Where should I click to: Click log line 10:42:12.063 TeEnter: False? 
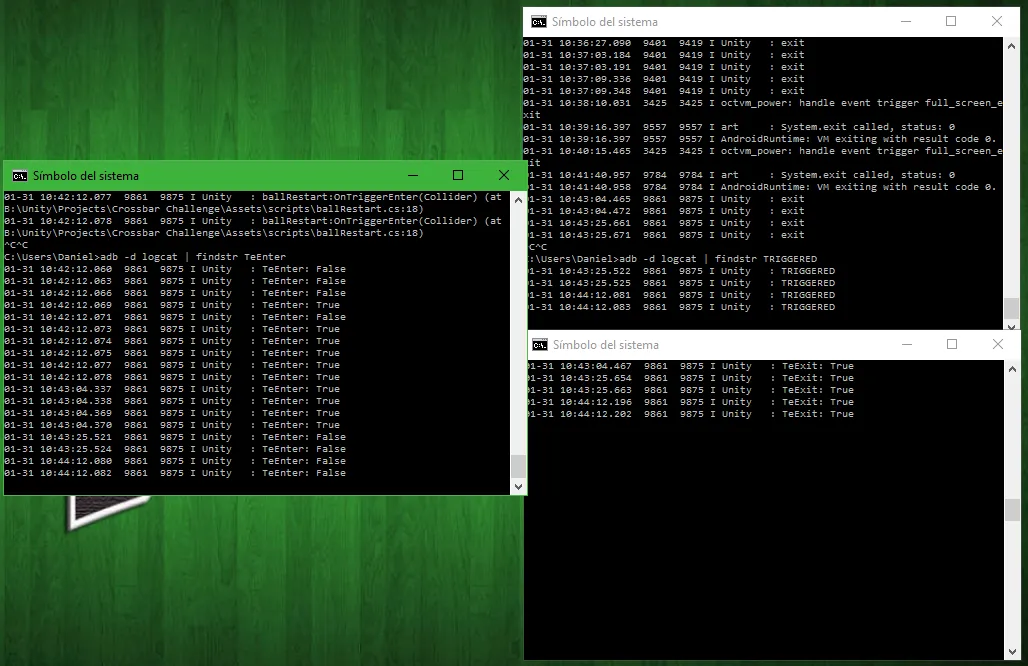175,281
